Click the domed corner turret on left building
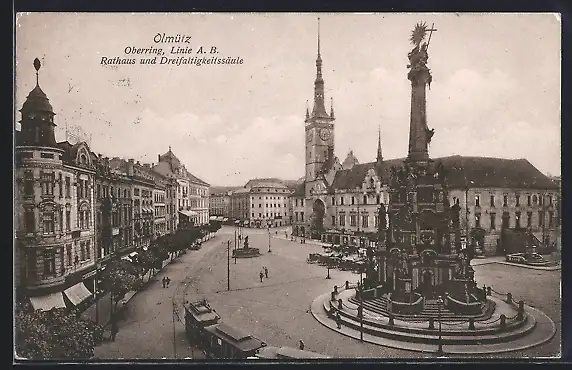Screen dimensions: 572x370 pos(37,107)
